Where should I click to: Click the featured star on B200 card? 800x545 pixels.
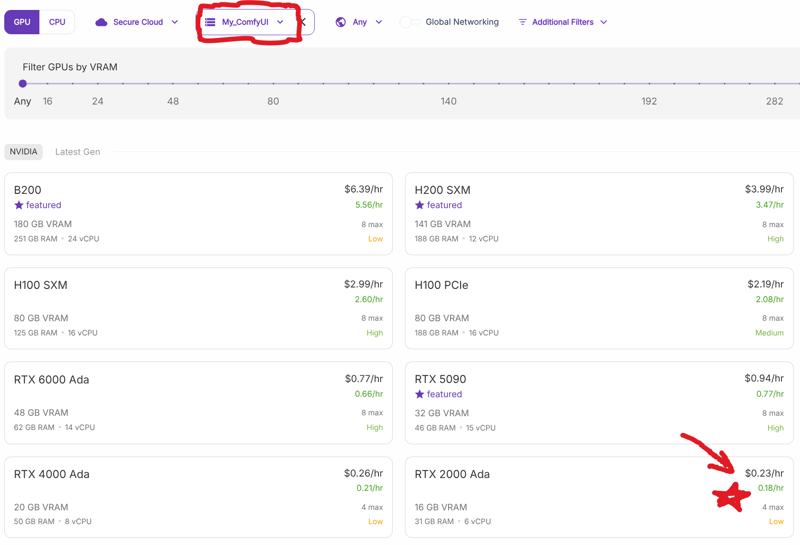(19, 205)
